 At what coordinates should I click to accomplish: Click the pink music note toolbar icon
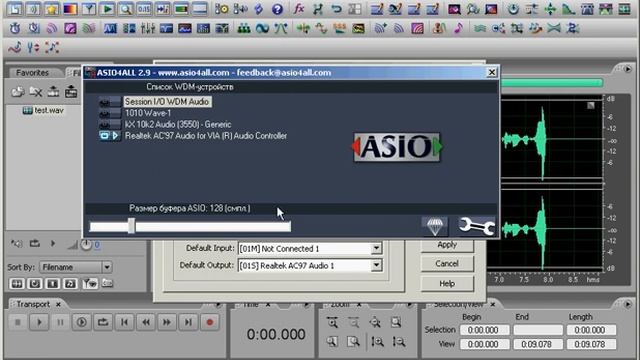pyautogui.click(x=458, y=28)
